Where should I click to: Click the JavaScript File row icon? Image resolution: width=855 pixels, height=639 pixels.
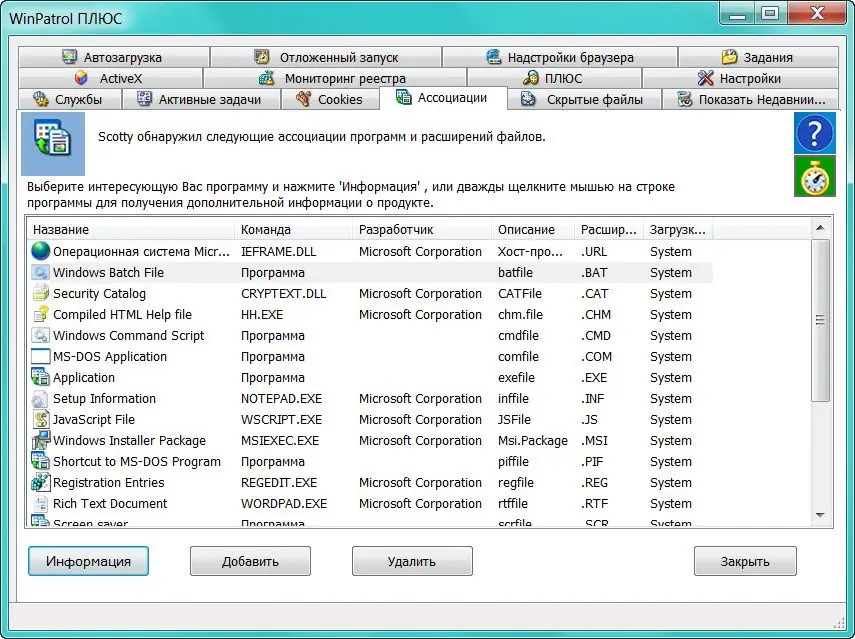coord(40,420)
